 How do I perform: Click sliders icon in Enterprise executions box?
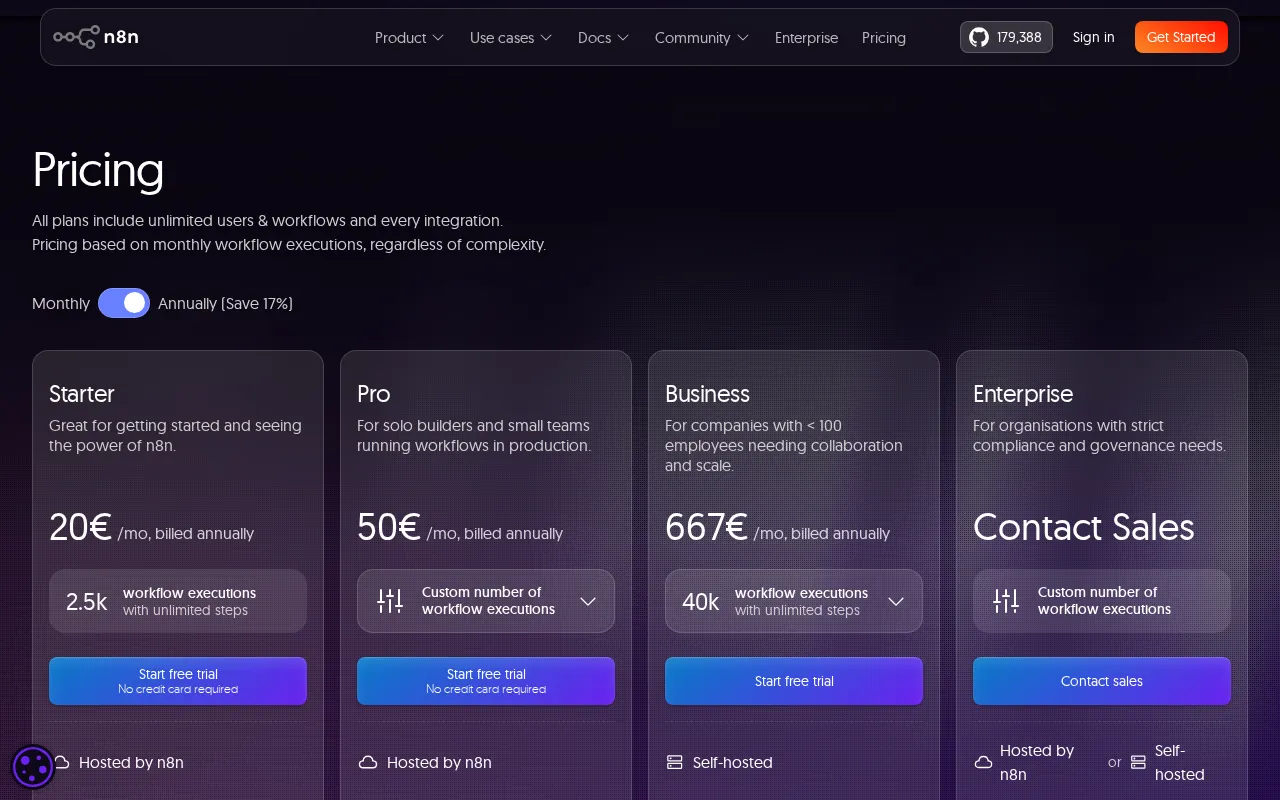click(x=1006, y=601)
